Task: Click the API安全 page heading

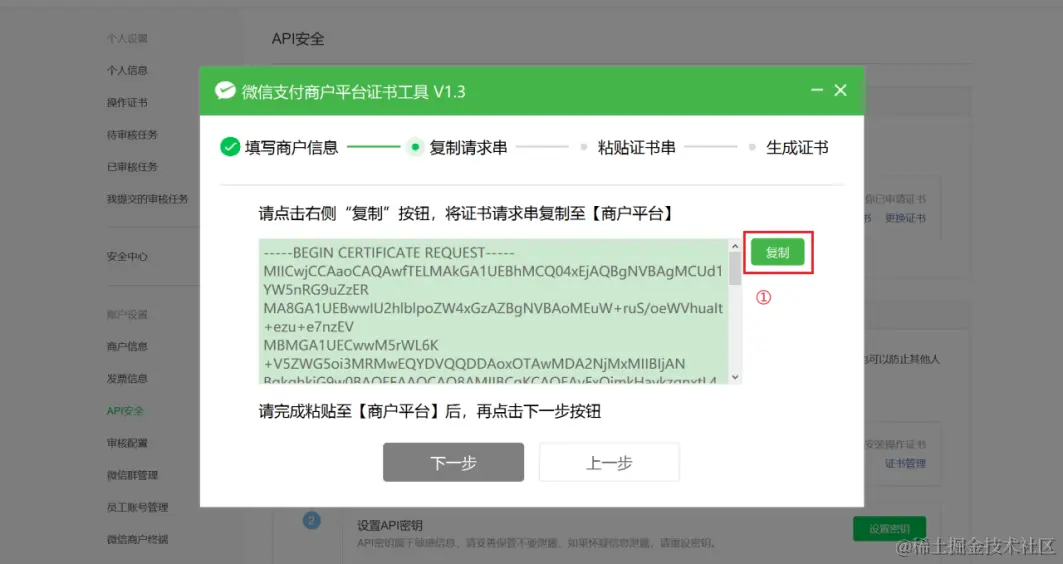Action: click(x=298, y=39)
